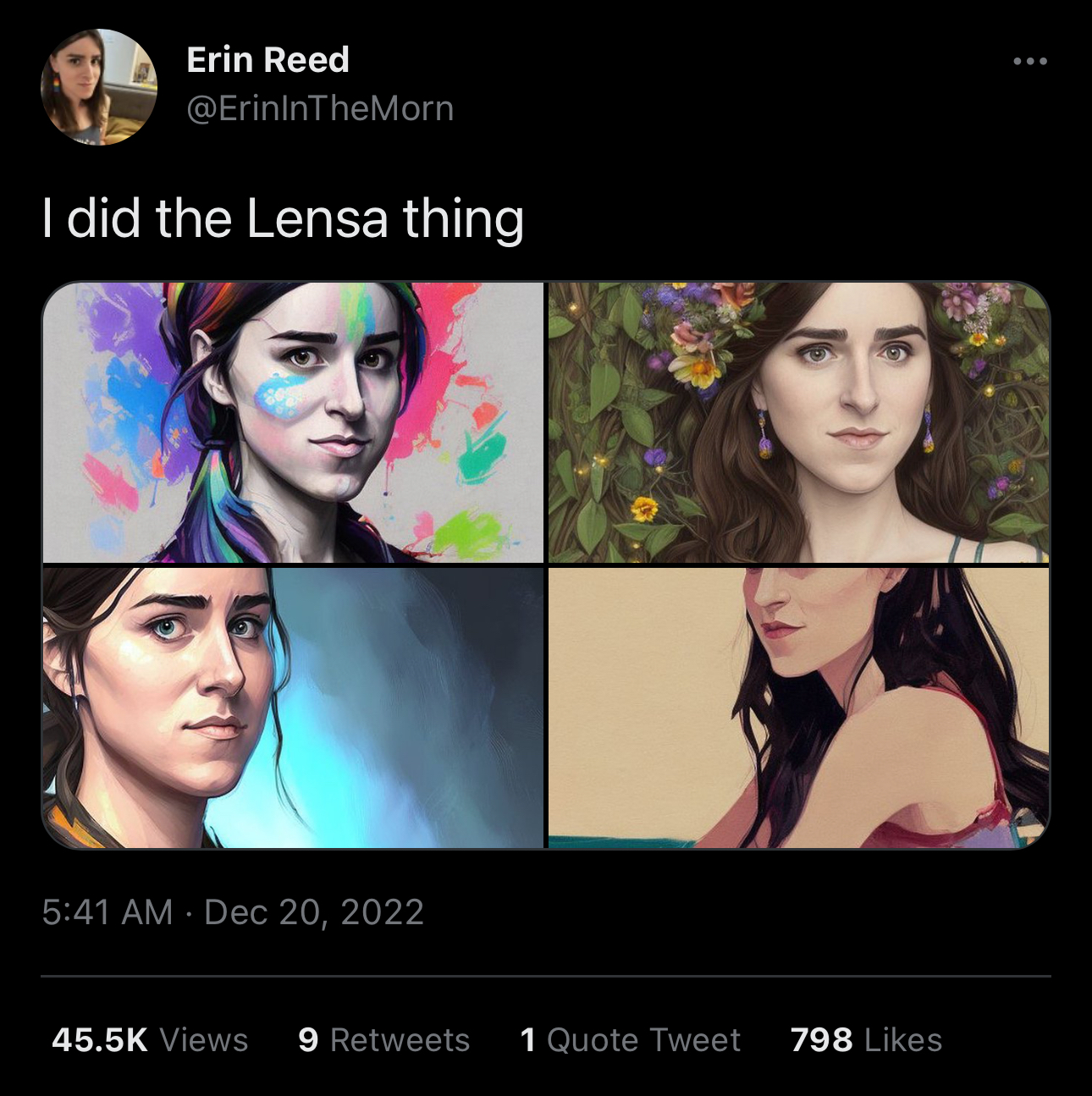Click the Dec 20, 2022 date
The width and height of the screenshot is (1092, 1096).
(314, 912)
